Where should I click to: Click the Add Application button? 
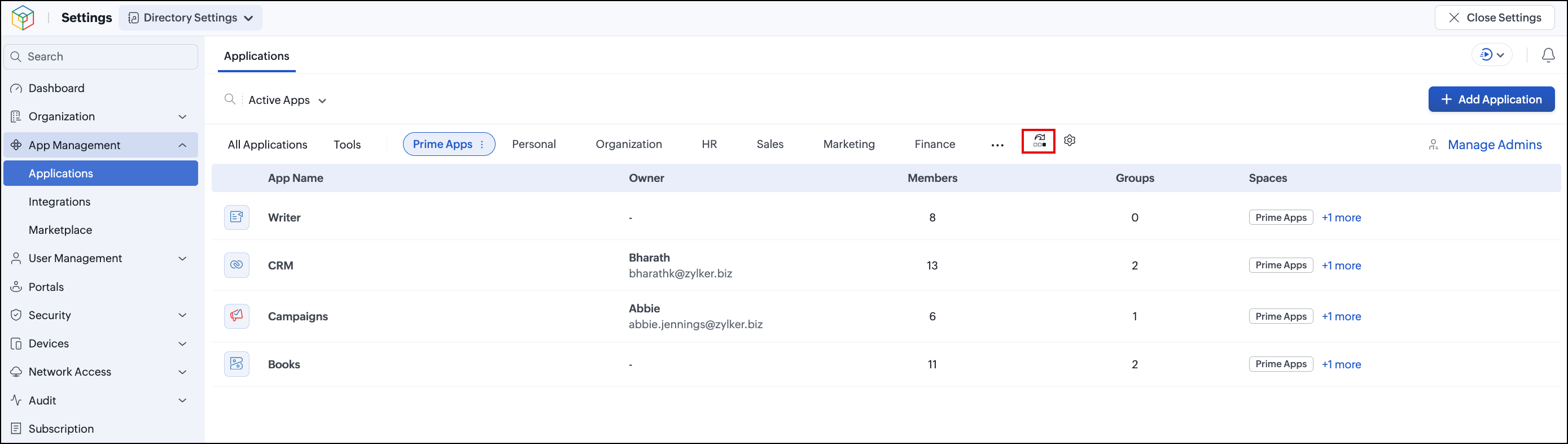click(x=1491, y=99)
